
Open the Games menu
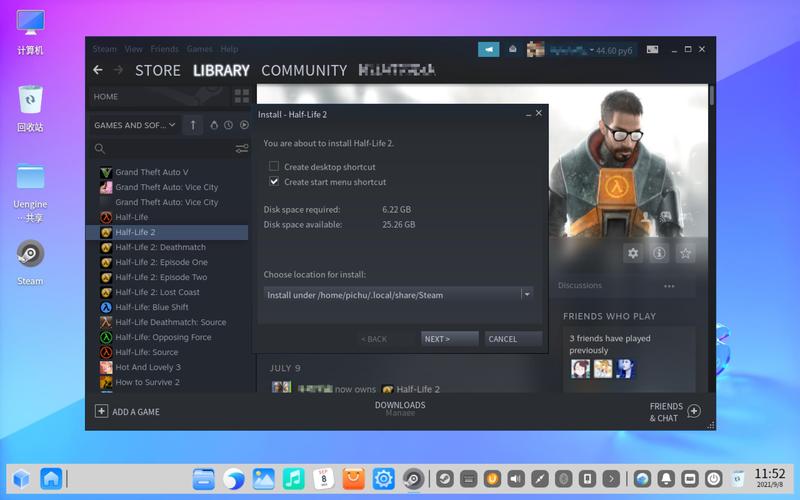(199, 49)
